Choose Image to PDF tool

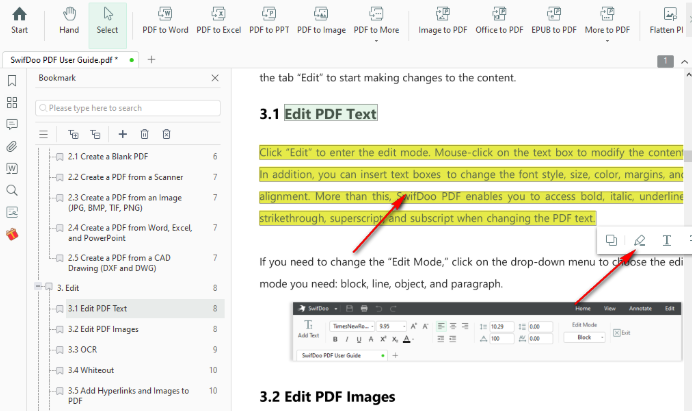(443, 21)
